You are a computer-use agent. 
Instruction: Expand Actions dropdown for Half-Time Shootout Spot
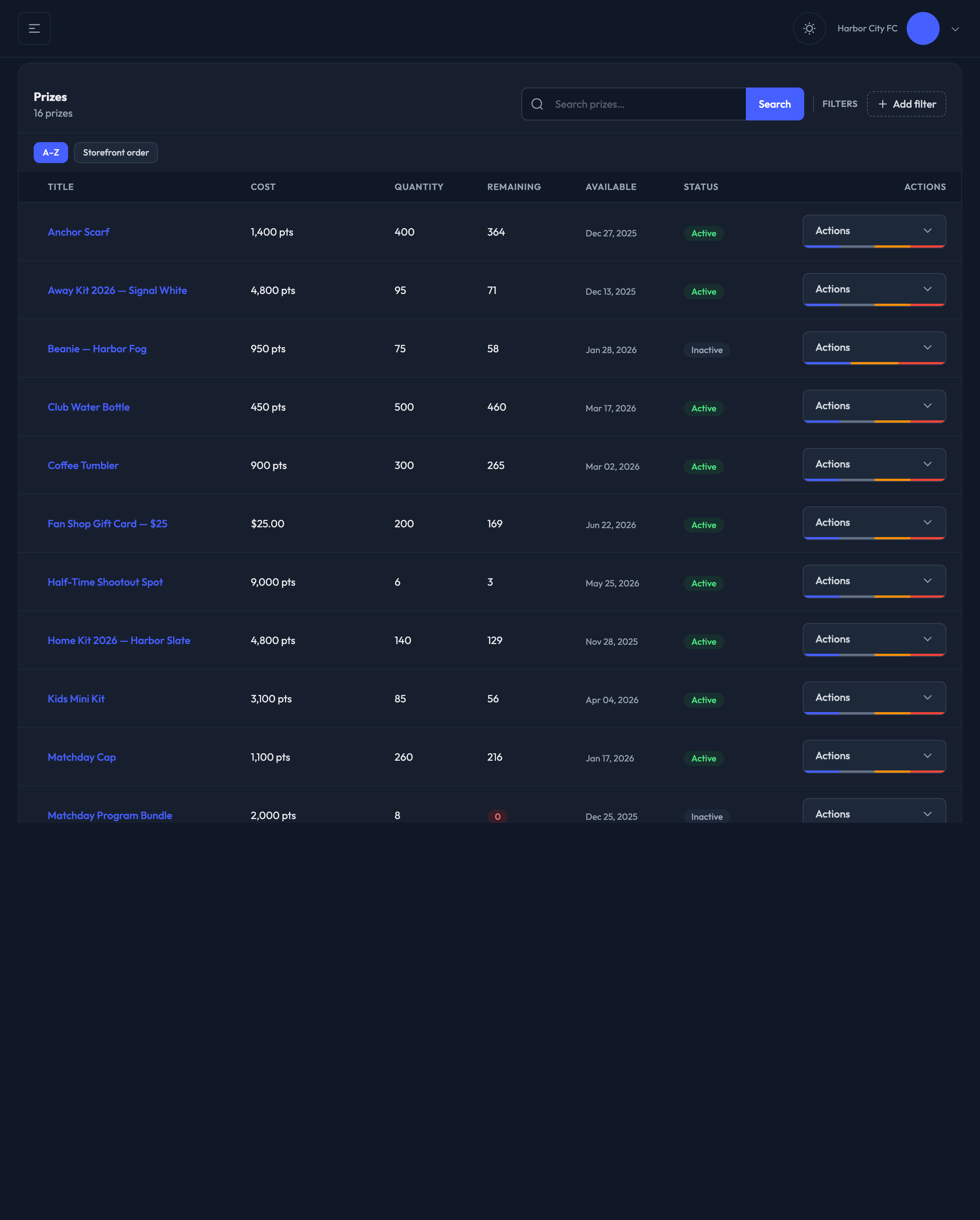[x=874, y=580]
